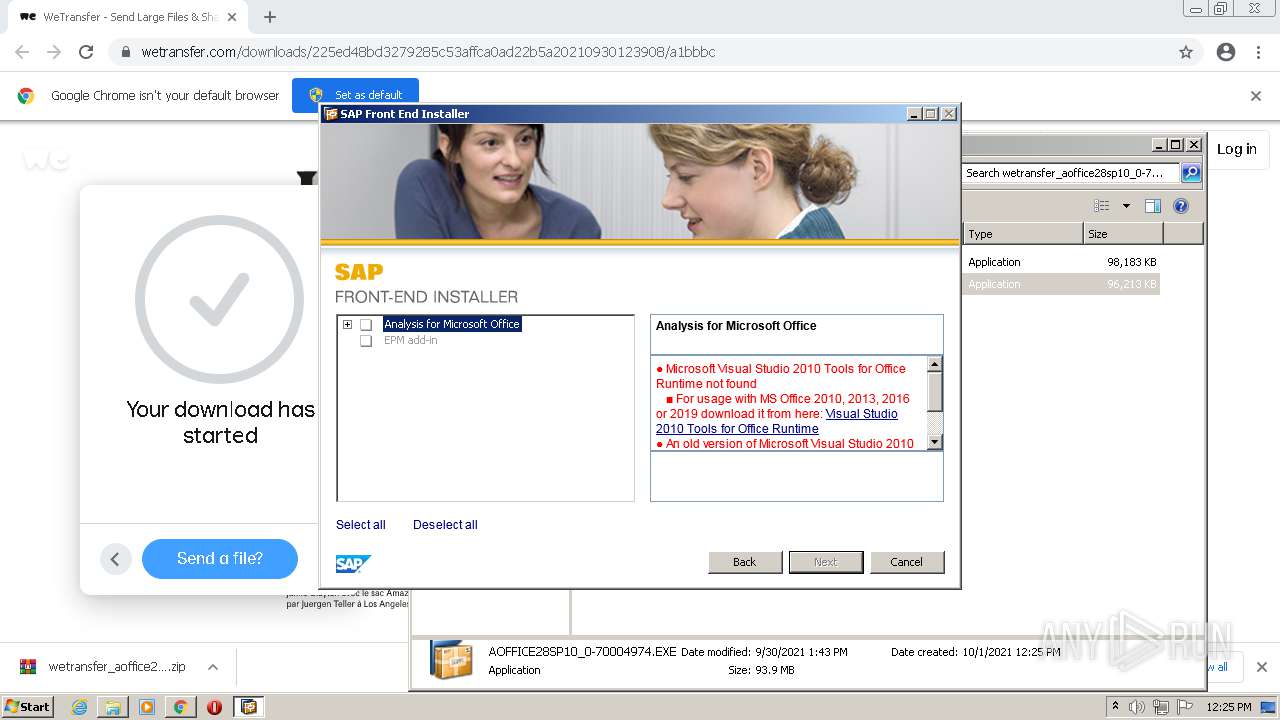
Task: Close the WeTransfer tab
Action: click(232, 17)
